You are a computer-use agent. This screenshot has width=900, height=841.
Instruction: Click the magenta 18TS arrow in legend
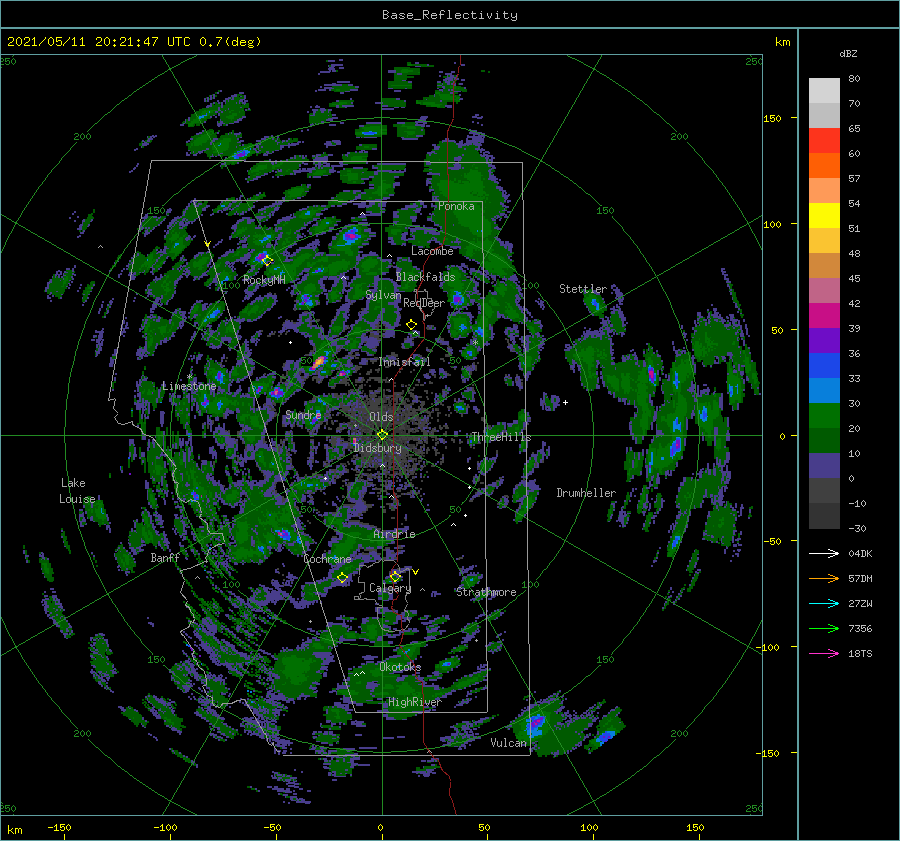point(824,653)
